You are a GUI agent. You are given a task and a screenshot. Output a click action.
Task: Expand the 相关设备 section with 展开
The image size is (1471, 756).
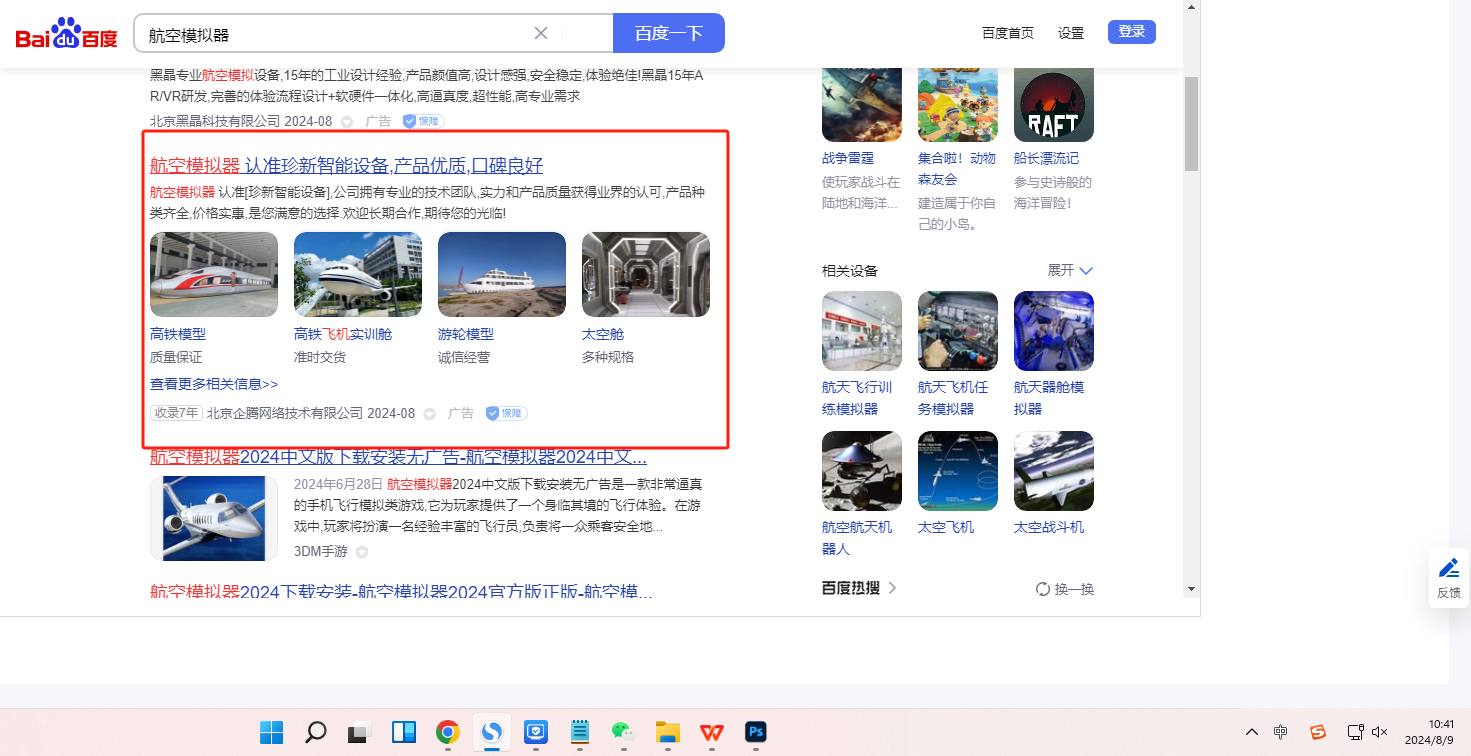click(x=1070, y=270)
